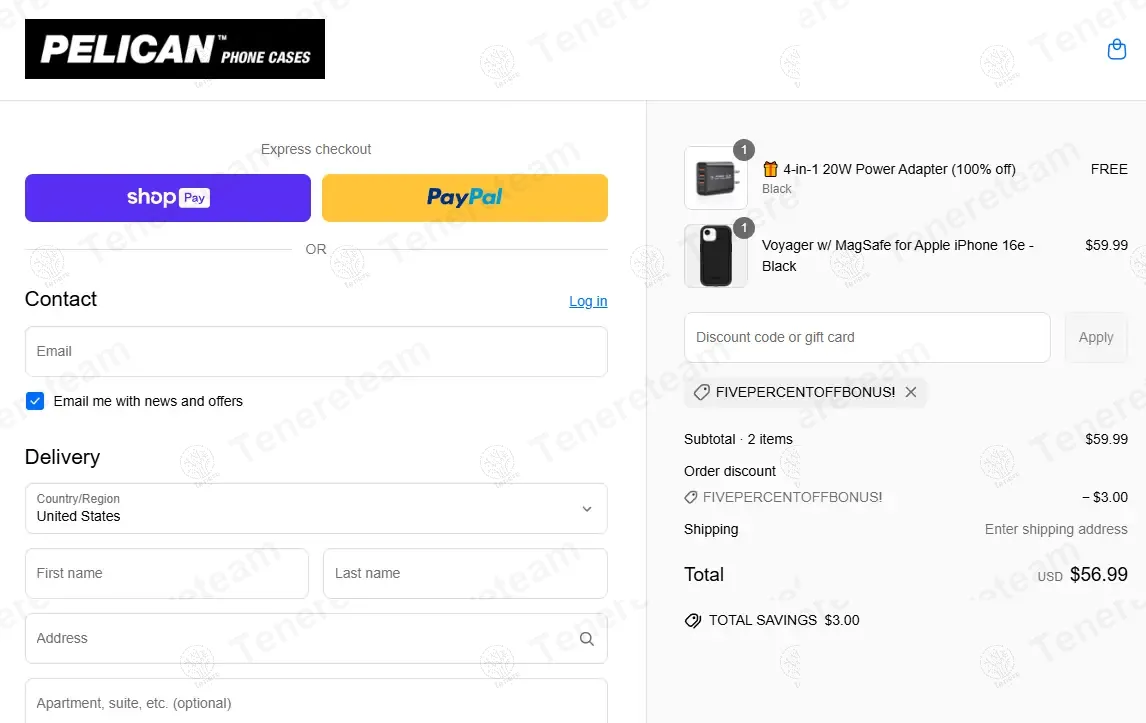Viewport: 1146px width, 723px height.
Task: Pay with Shop Pay express checkout
Action: [x=168, y=198]
